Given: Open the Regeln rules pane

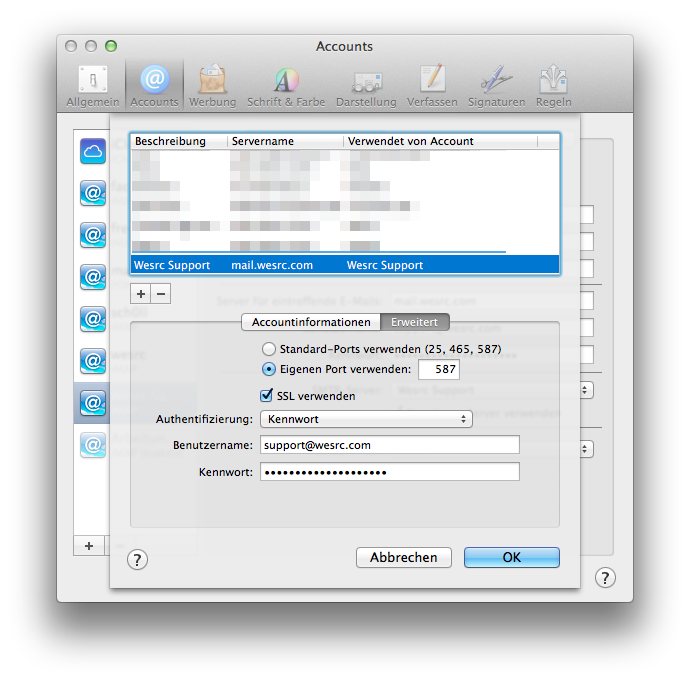Looking at the screenshot, I should pyautogui.click(x=554, y=86).
